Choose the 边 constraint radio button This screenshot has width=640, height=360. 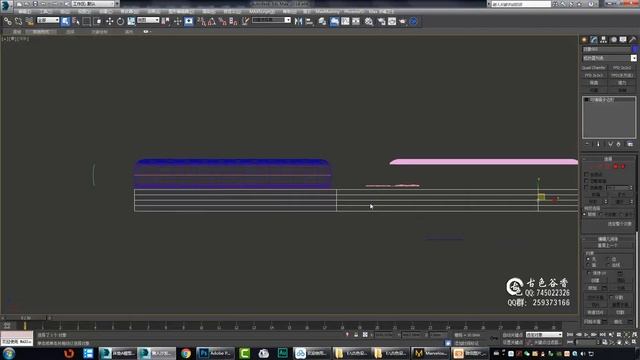pos(608,259)
